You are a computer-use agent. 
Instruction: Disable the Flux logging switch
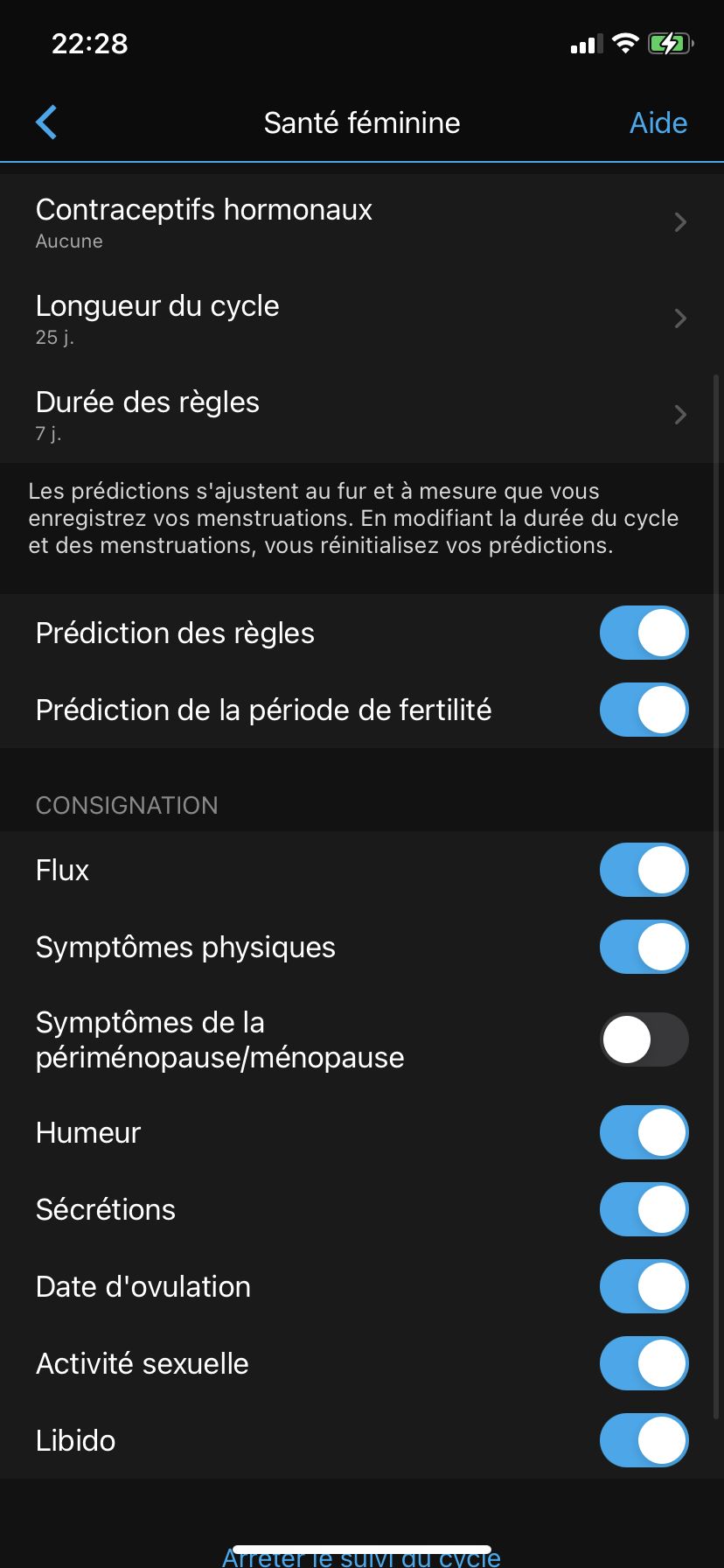(x=644, y=870)
